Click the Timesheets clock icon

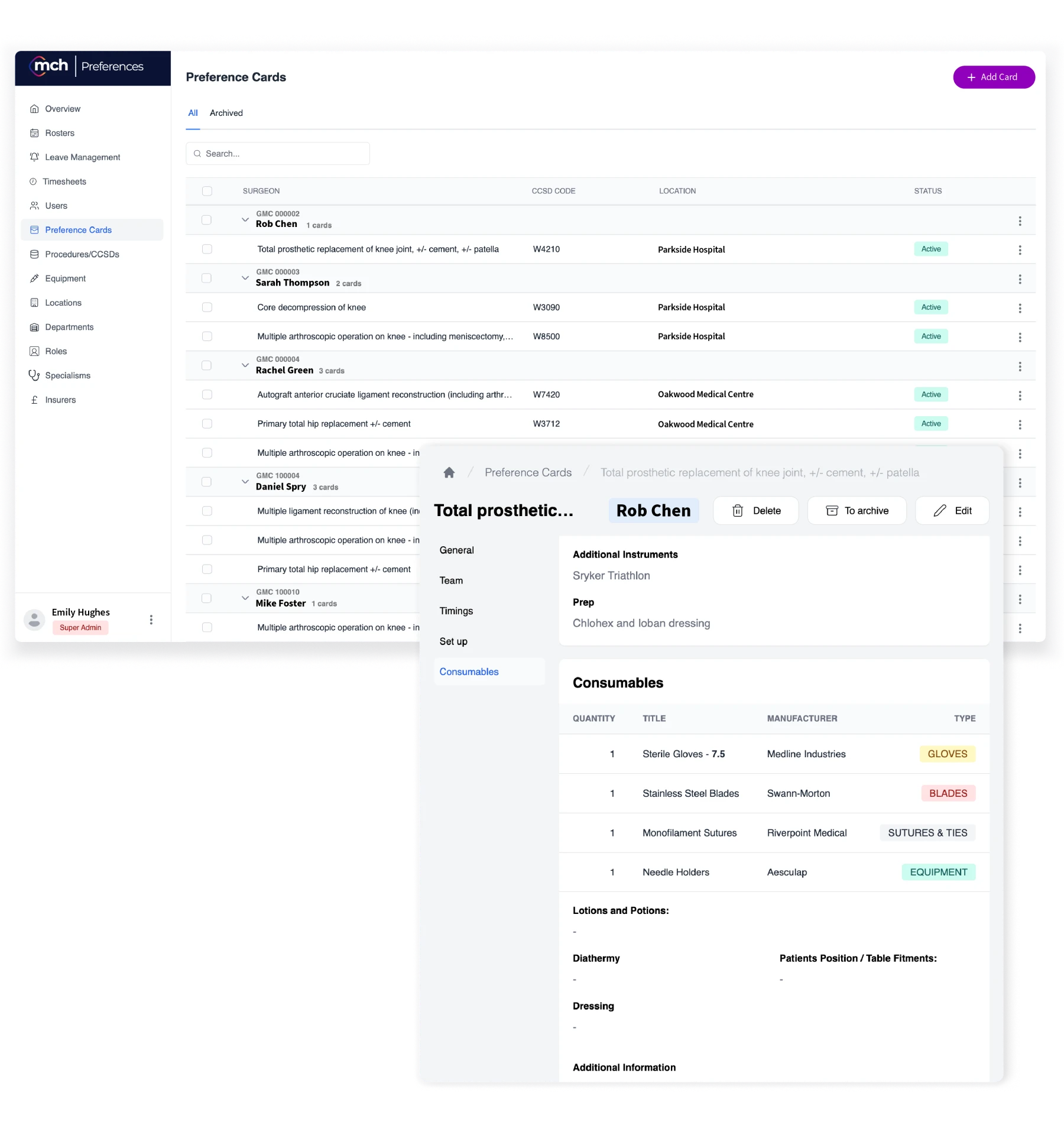tap(35, 181)
